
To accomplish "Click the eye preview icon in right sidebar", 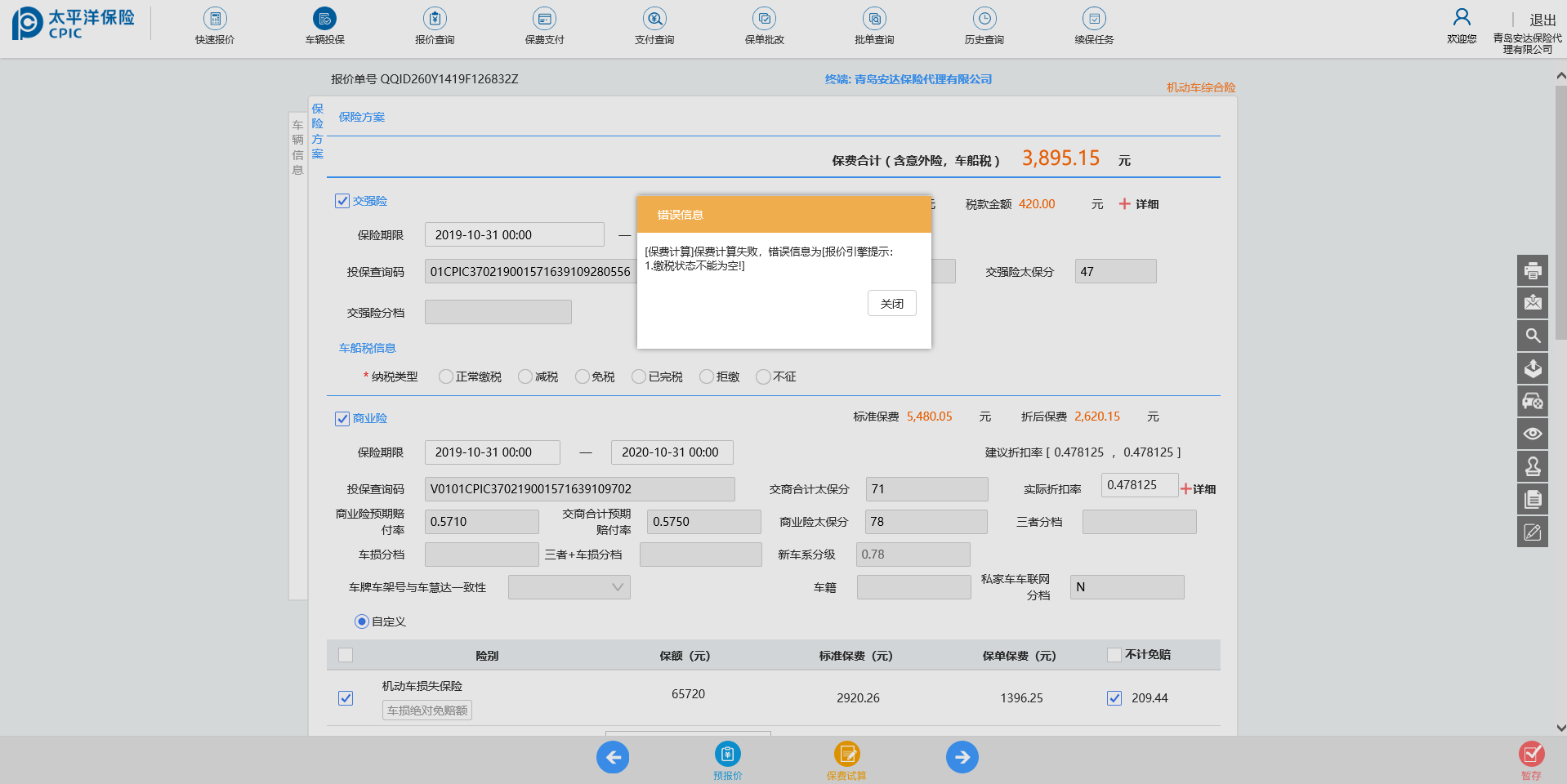I will [1532, 434].
